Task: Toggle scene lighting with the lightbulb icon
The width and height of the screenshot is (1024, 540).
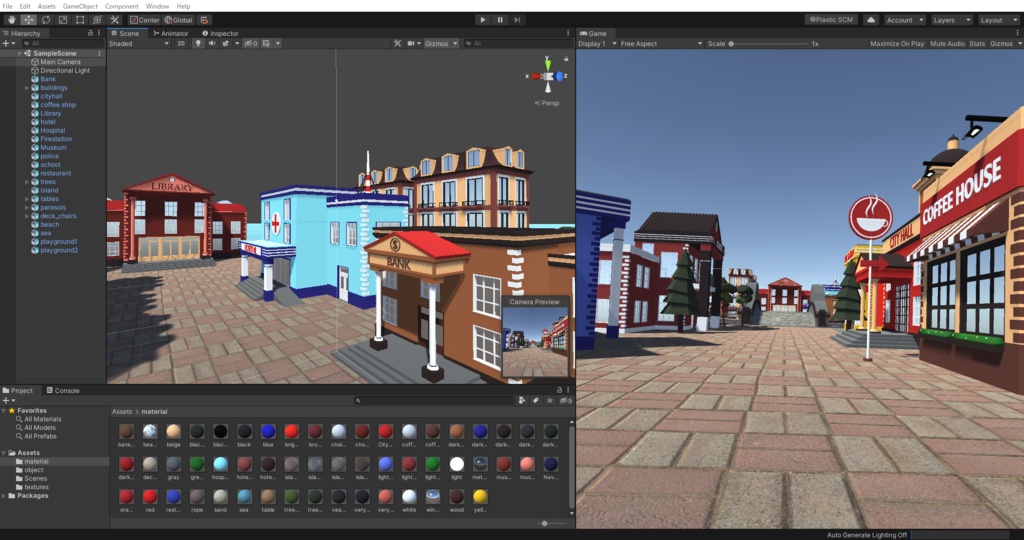Action: click(198, 44)
